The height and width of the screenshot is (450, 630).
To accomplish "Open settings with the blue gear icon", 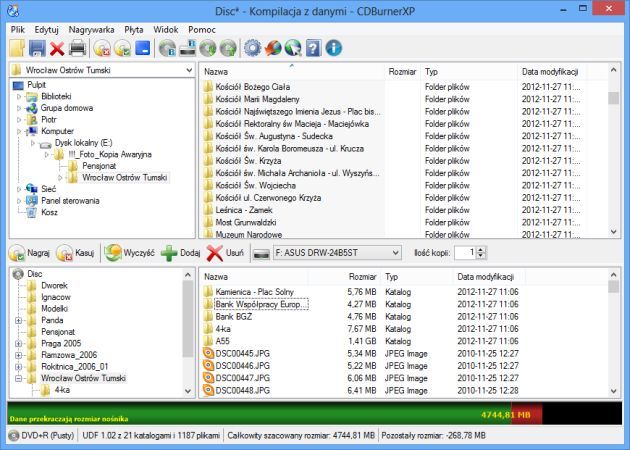I will pos(253,49).
